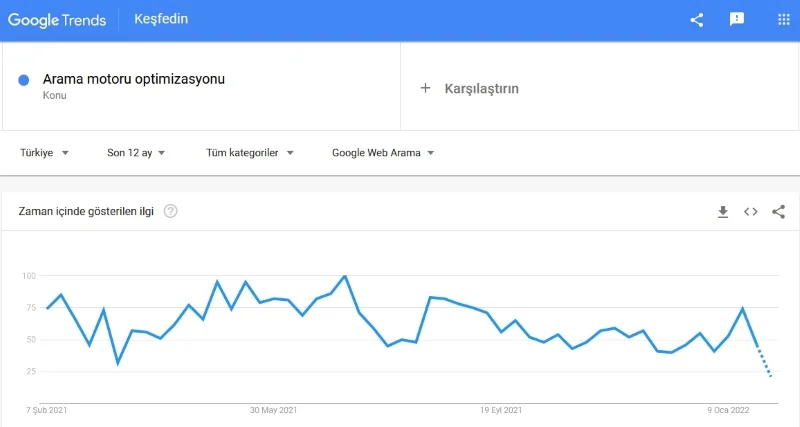Screen dimensions: 800x427
Task: Click the plus icon next to Karşılaştırın
Action: [x=425, y=88]
